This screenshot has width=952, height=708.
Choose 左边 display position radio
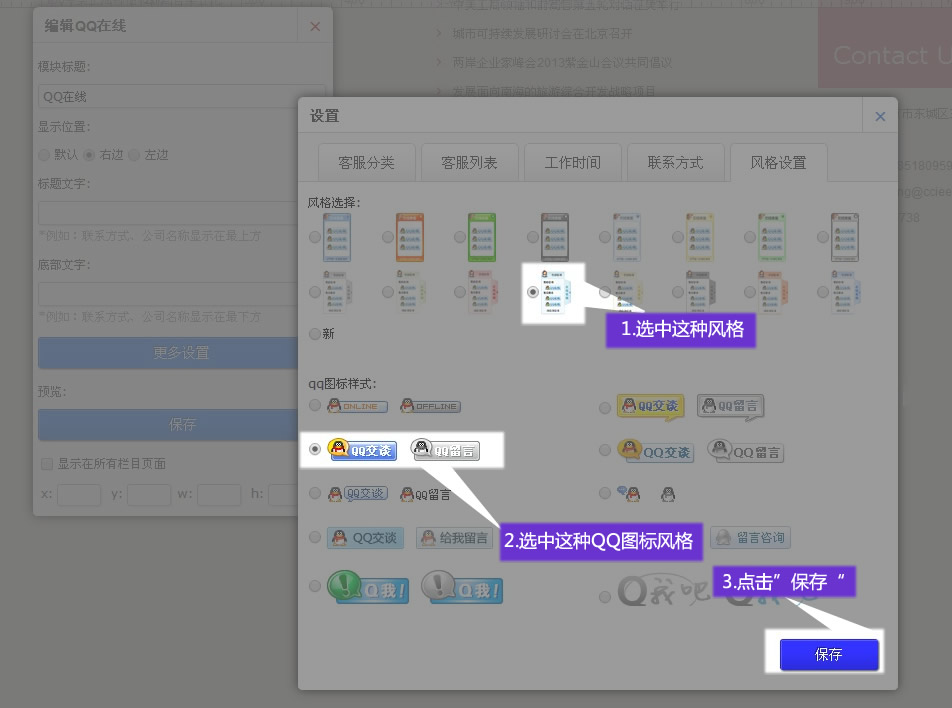(x=134, y=155)
